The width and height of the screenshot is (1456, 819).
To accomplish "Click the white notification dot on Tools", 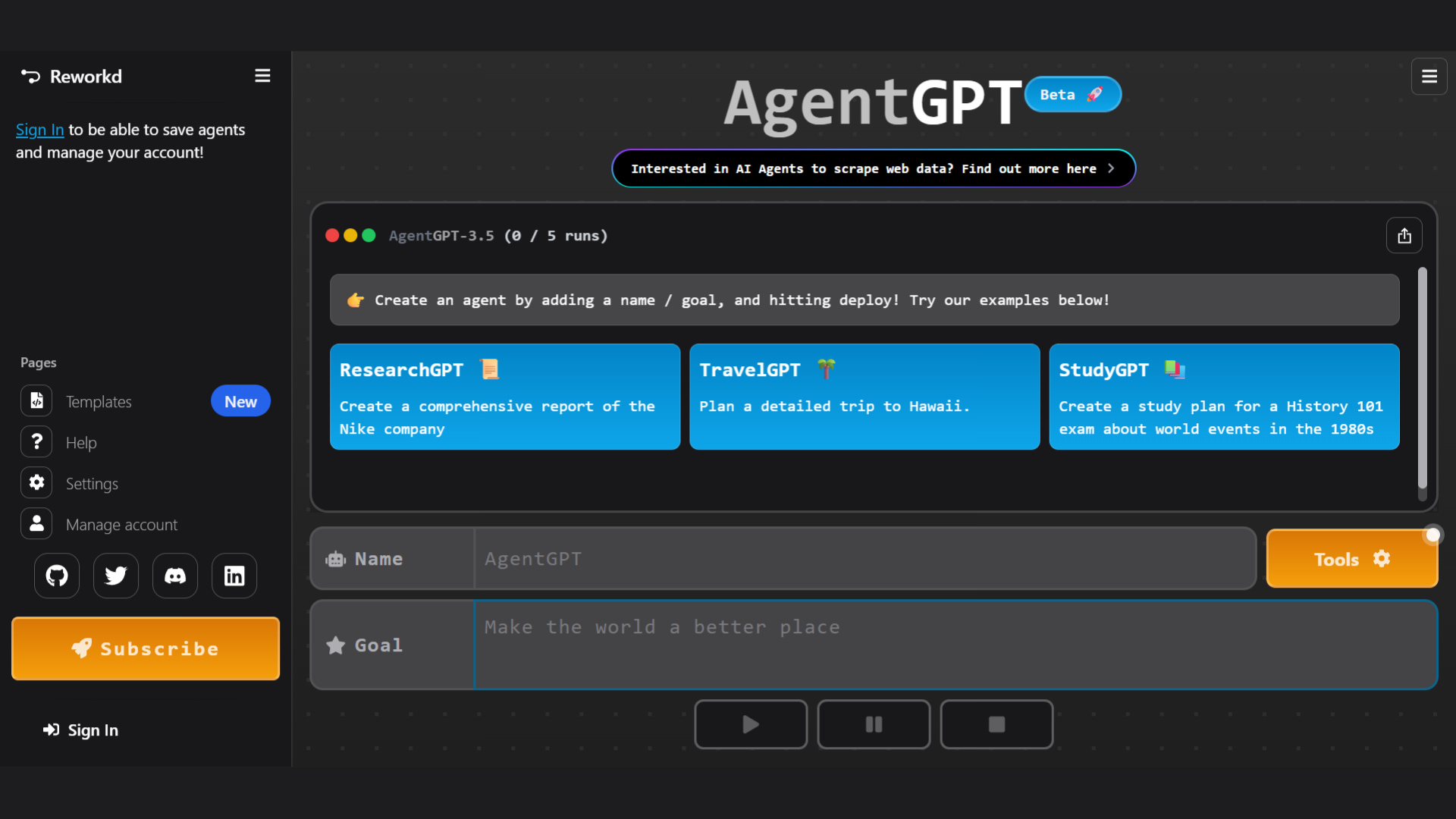I will pos(1432,535).
